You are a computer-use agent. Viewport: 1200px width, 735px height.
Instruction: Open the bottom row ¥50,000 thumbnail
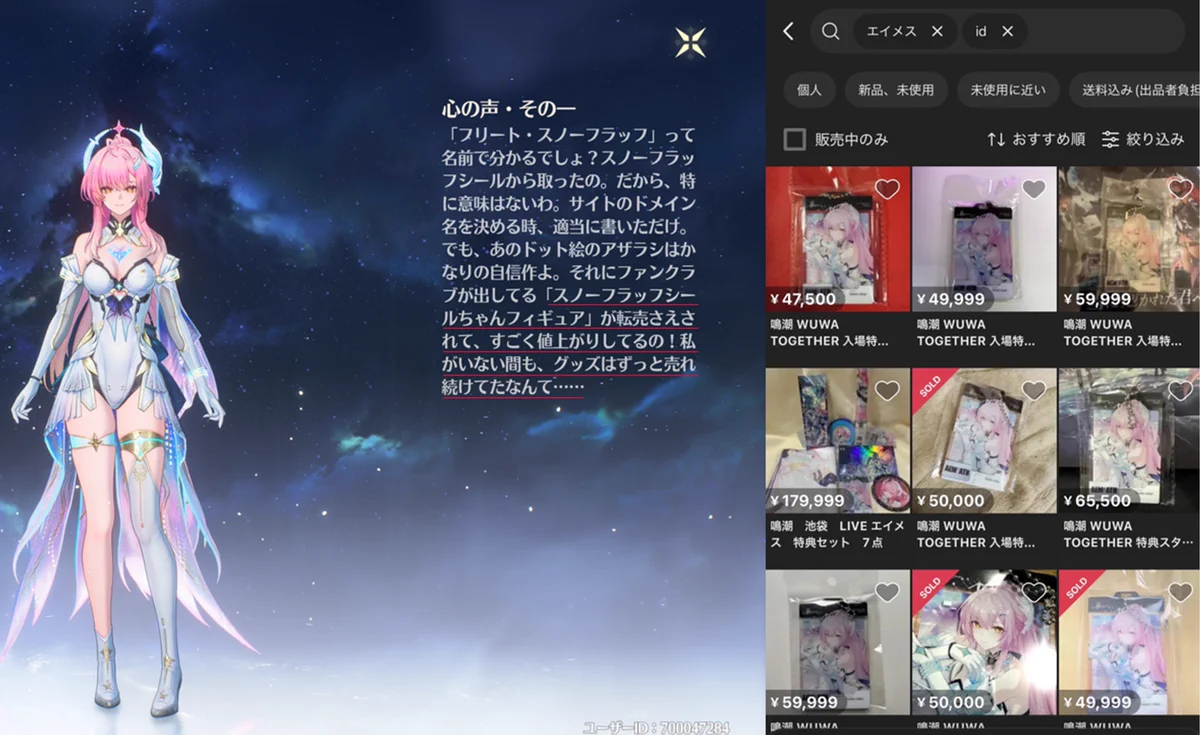(985, 643)
